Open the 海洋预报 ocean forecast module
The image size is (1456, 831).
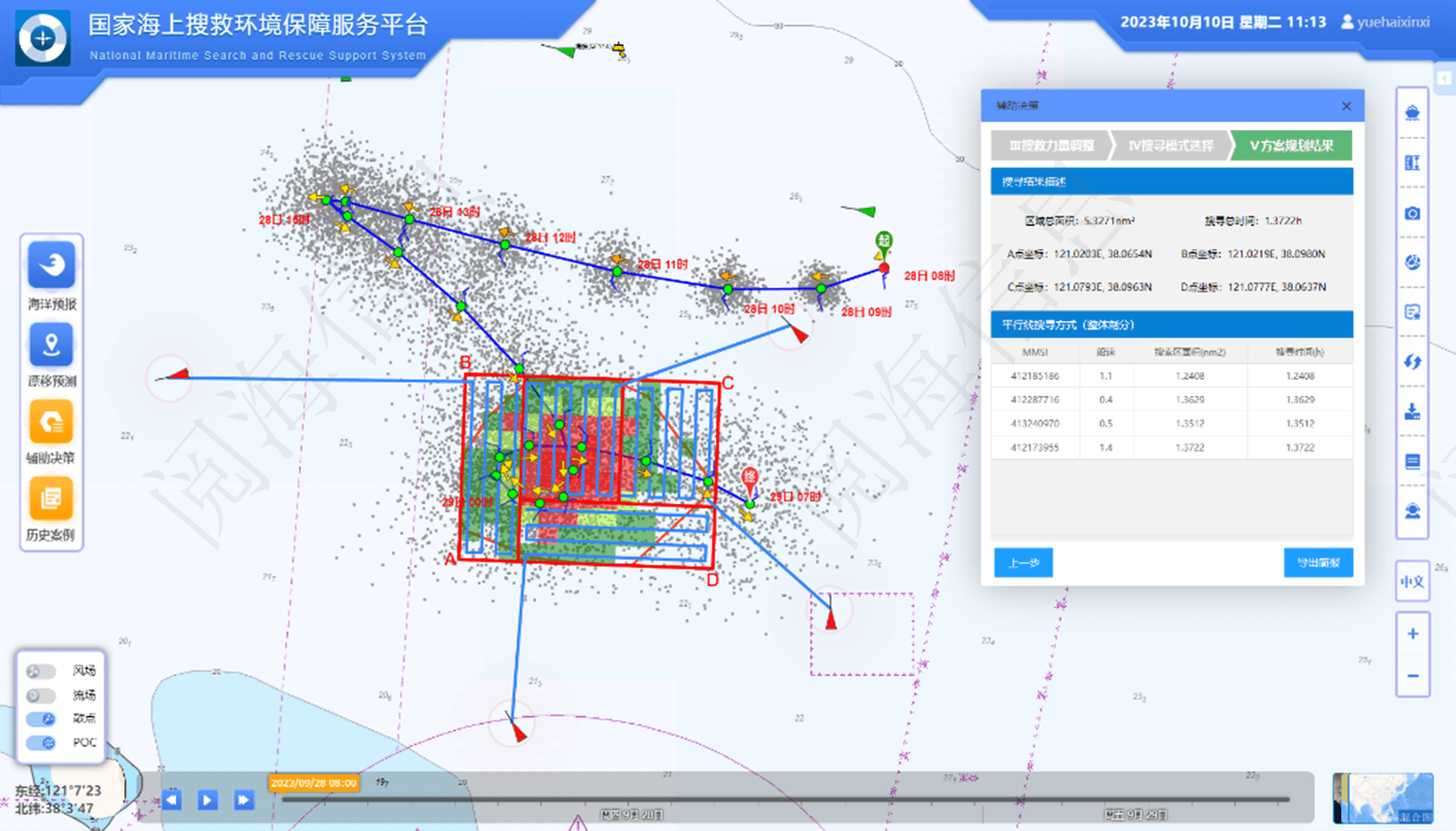52,265
